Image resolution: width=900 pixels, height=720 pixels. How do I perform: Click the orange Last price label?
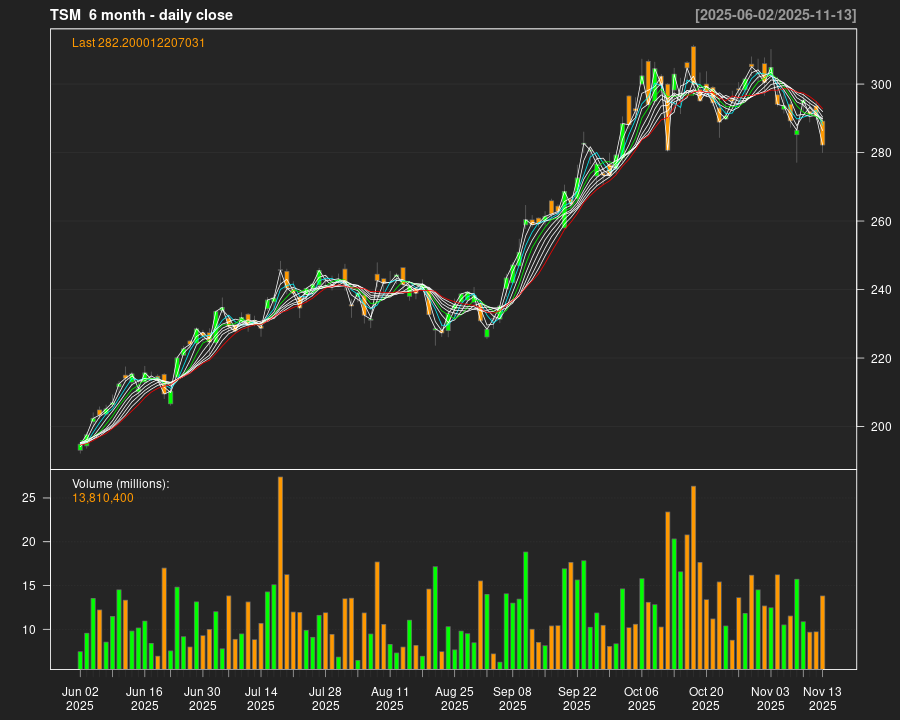pyautogui.click(x=138, y=43)
